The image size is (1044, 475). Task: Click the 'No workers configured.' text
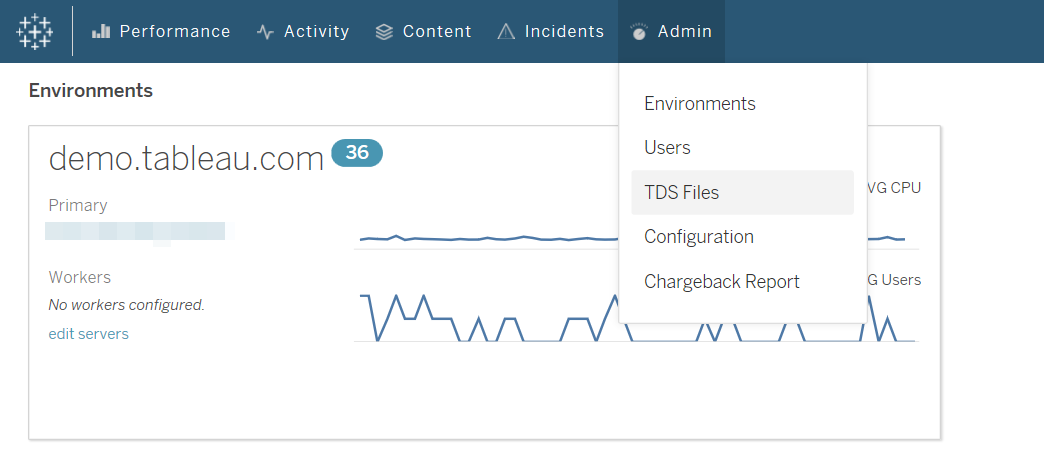[x=127, y=305]
